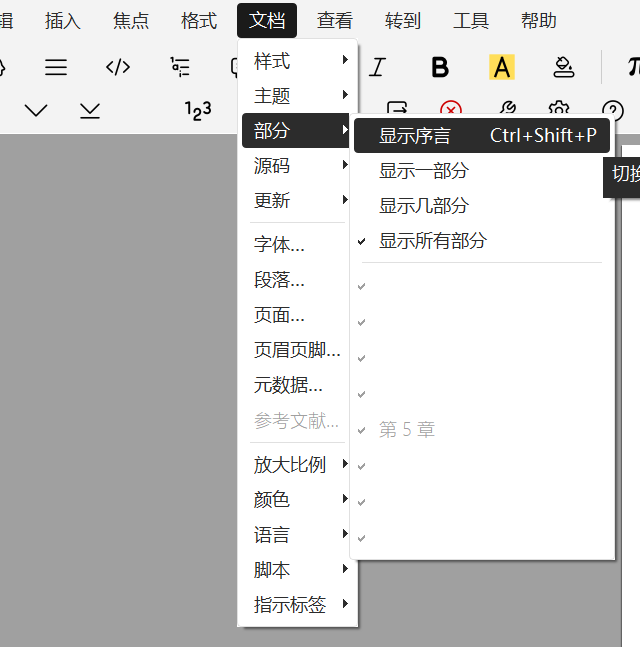
Task: Toggle the checked 第 5 章 entry
Action: click(x=406, y=430)
